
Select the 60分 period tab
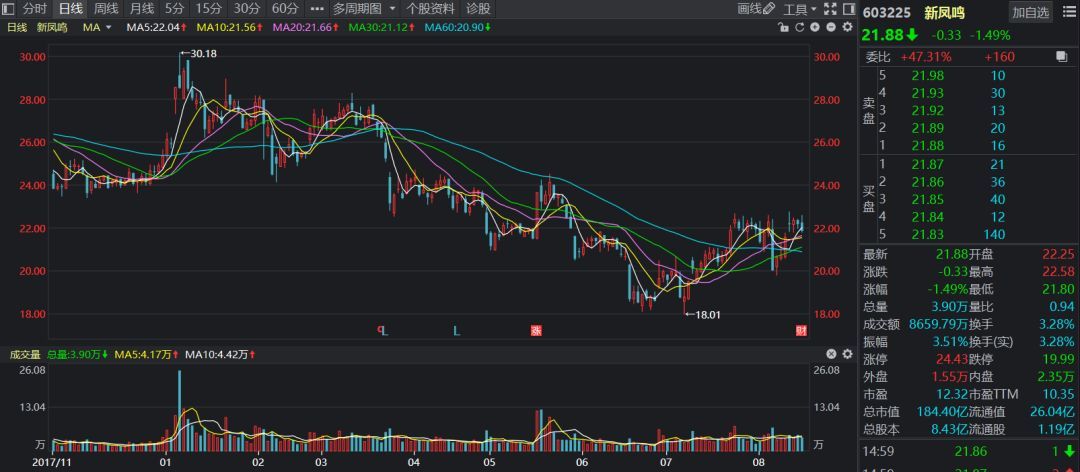pyautogui.click(x=285, y=9)
